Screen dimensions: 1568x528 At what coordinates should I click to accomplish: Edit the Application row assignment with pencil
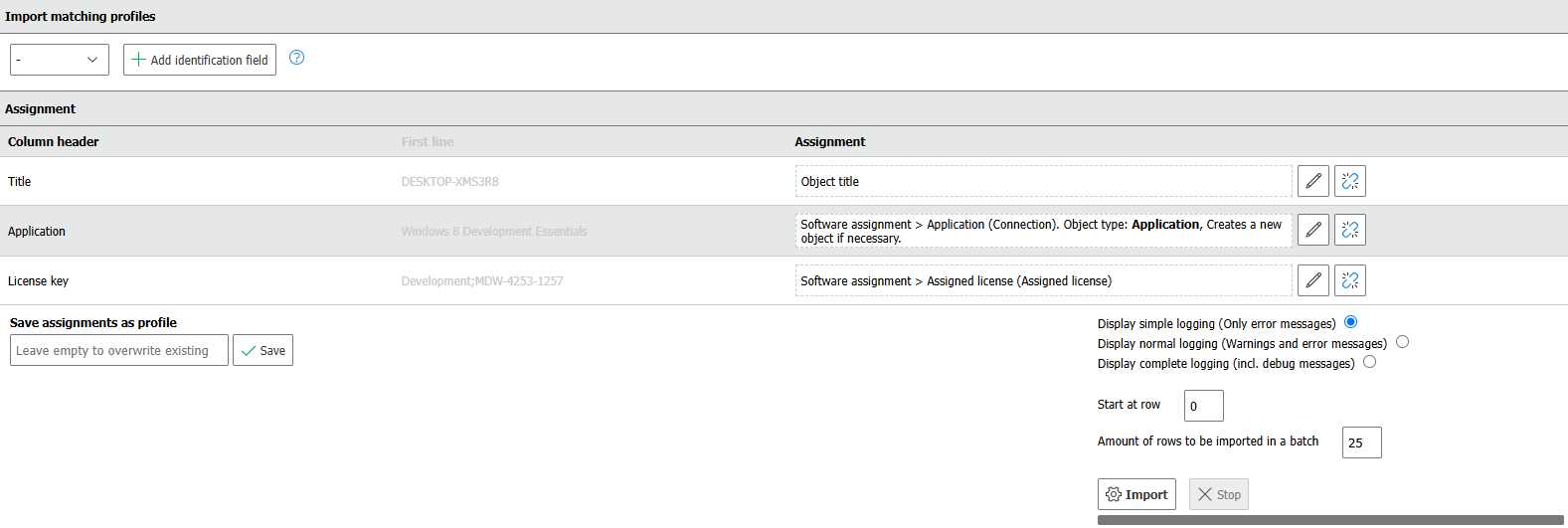coord(1312,230)
